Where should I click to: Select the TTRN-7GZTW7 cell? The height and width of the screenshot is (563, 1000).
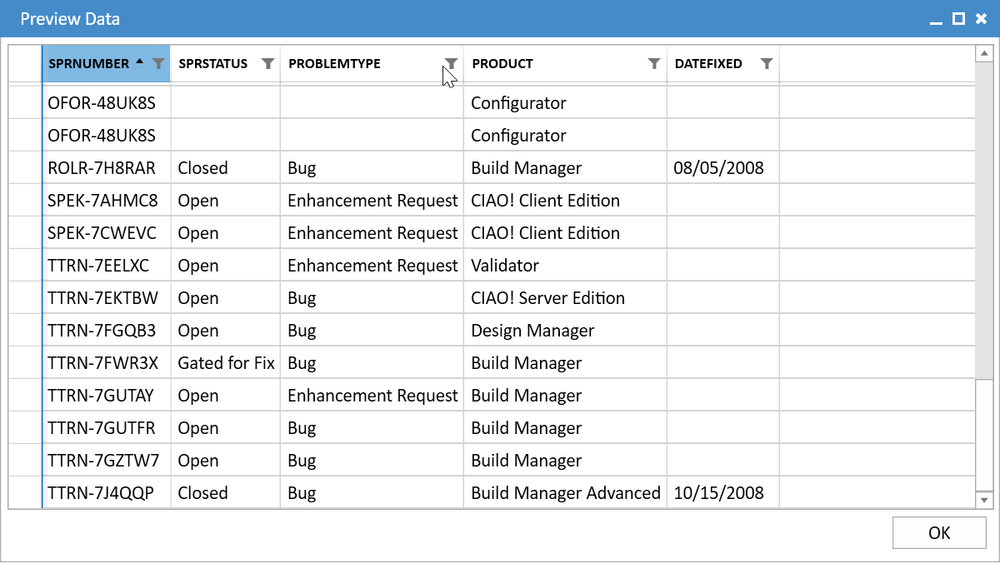107,460
